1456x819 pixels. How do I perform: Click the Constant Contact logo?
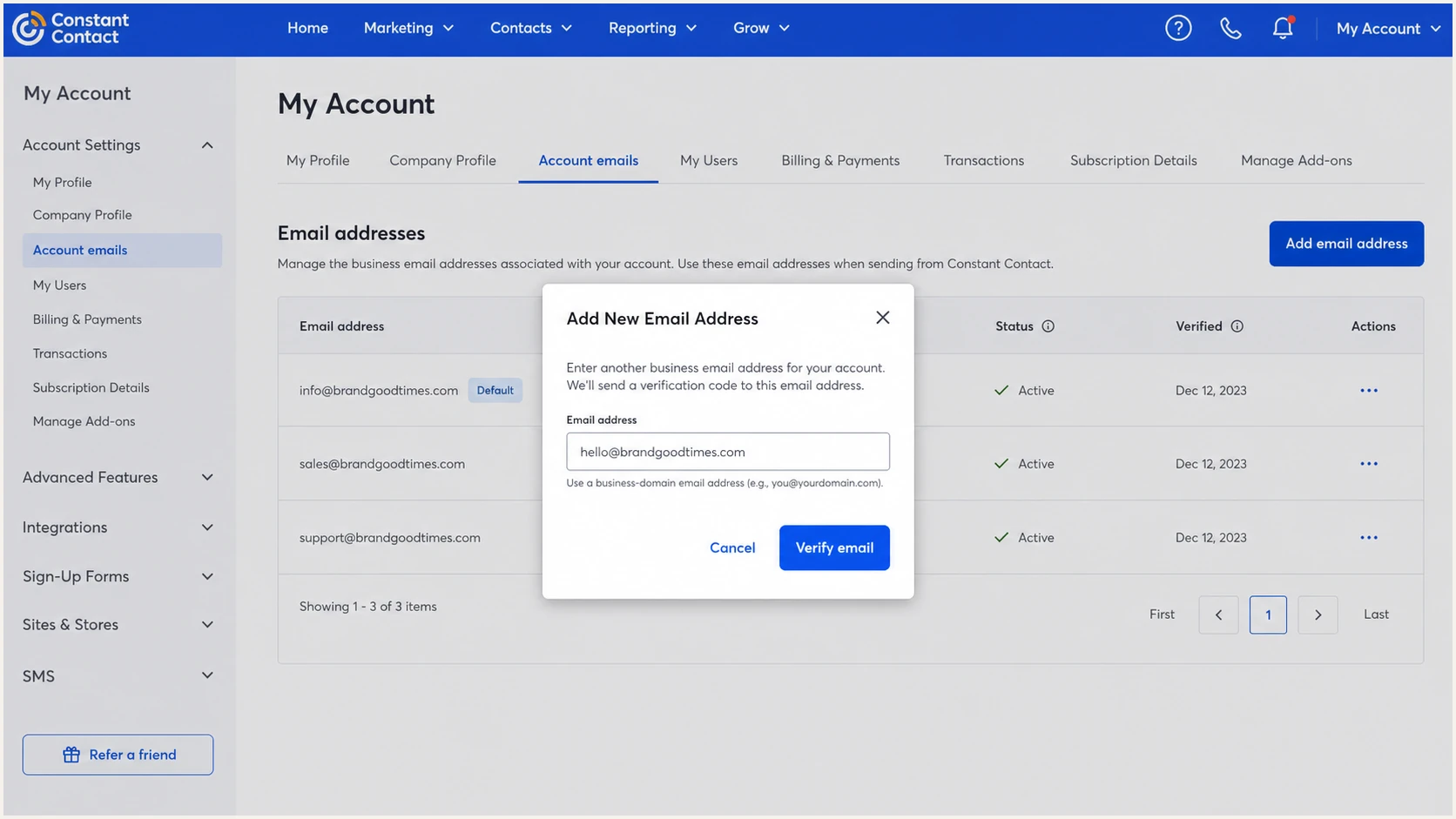click(71, 28)
